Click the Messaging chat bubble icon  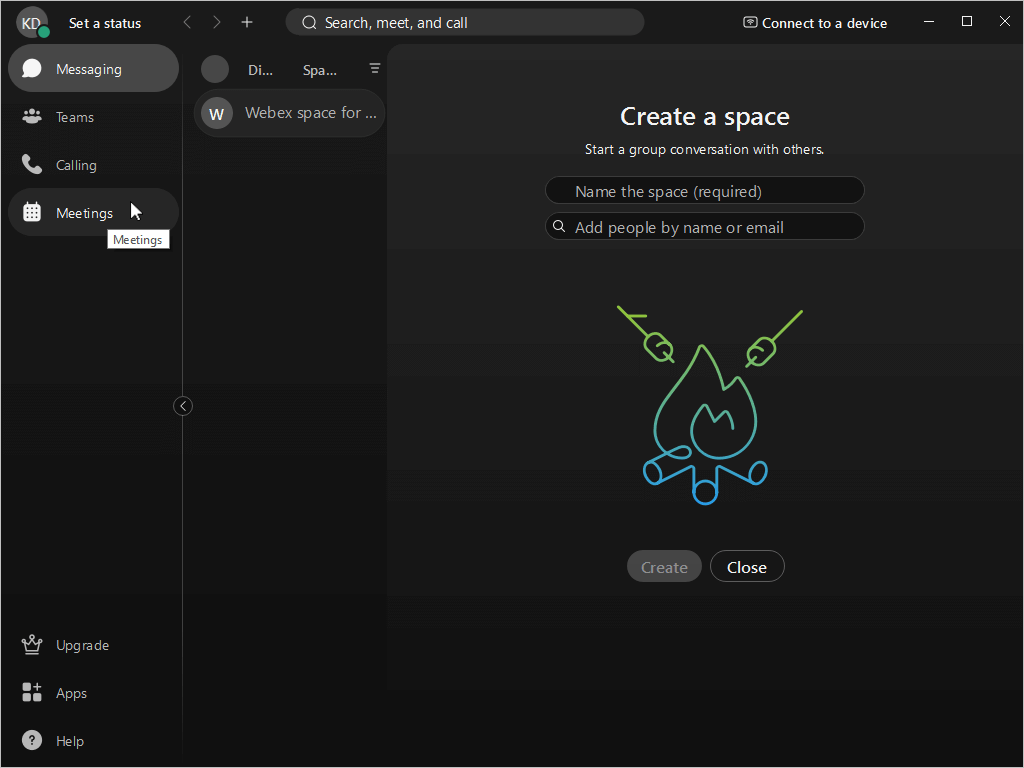[x=31, y=69]
